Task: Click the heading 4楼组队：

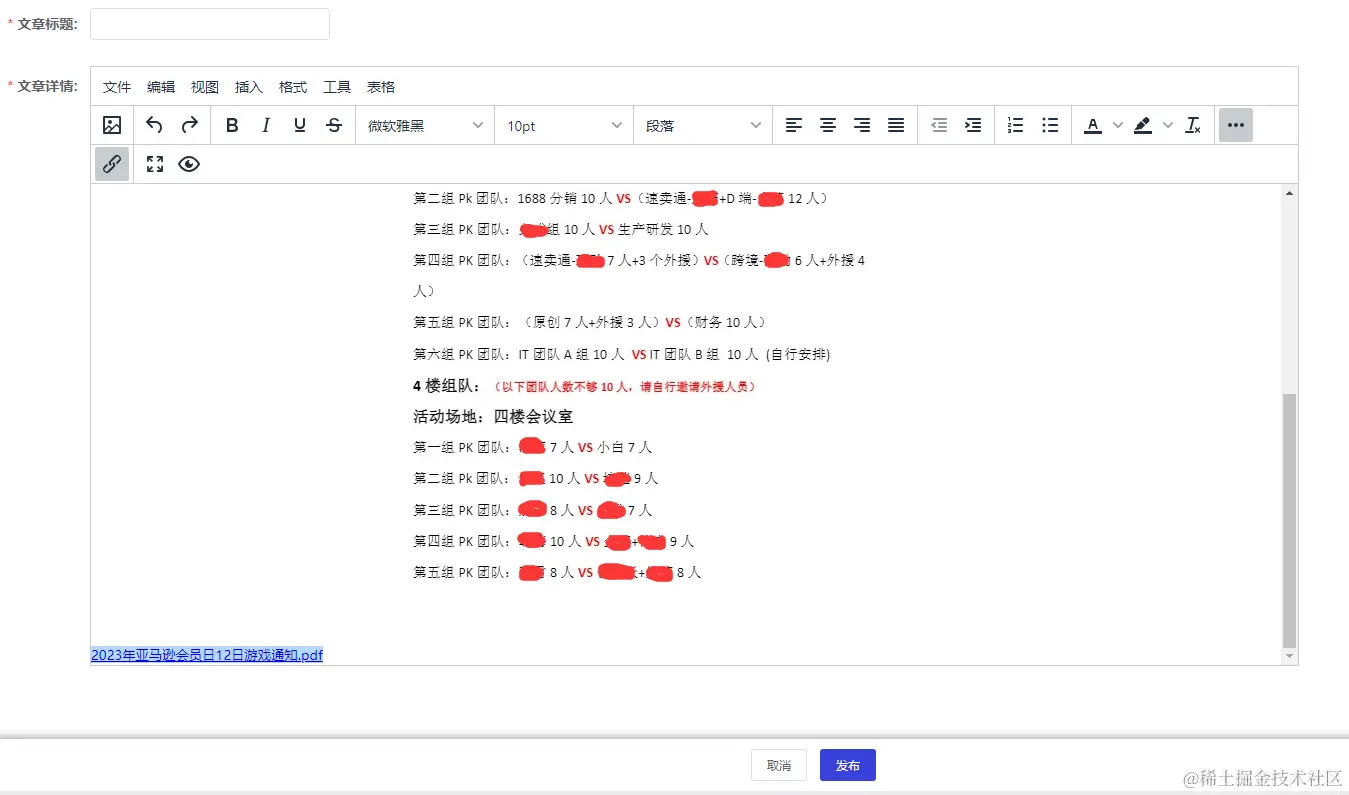Action: [x=447, y=386]
